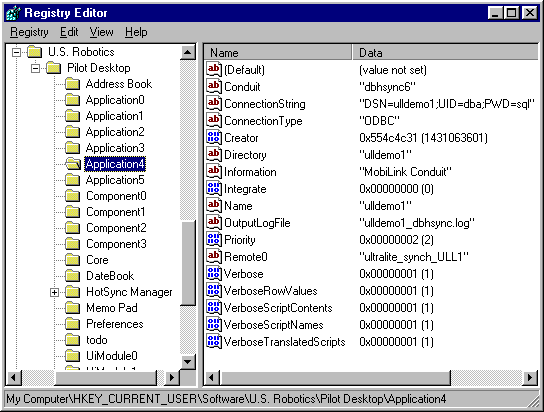The height and width of the screenshot is (412, 544).
Task: Click the string icon beside OutputLogFile
Action: pyautogui.click(x=214, y=222)
